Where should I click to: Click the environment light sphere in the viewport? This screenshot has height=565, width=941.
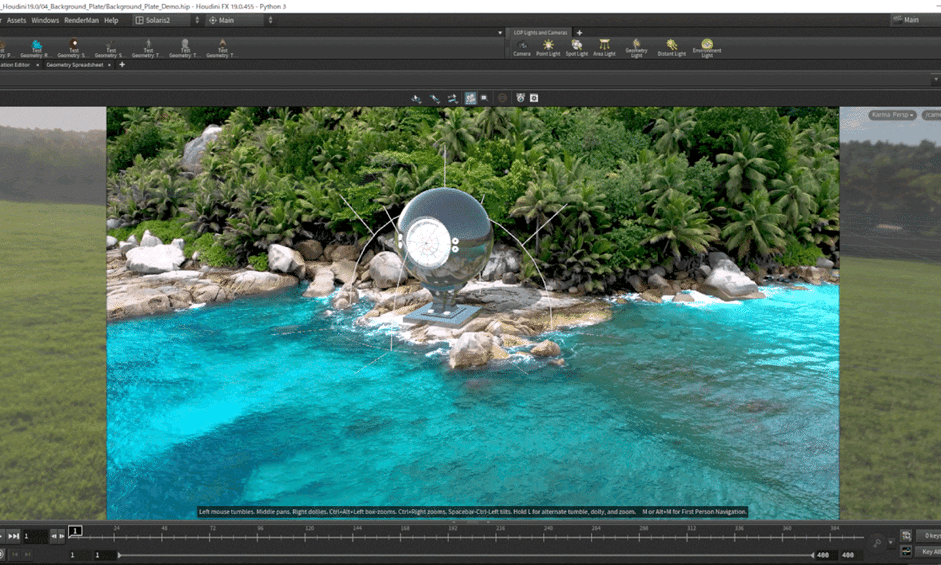click(445, 240)
